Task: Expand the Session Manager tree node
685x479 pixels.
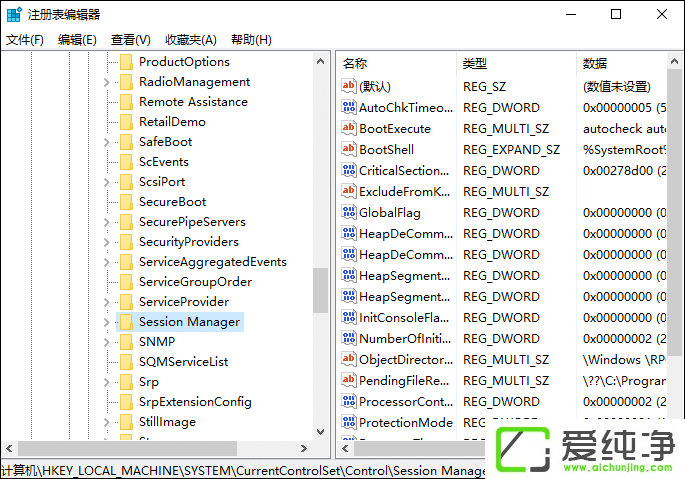Action: pos(107,322)
